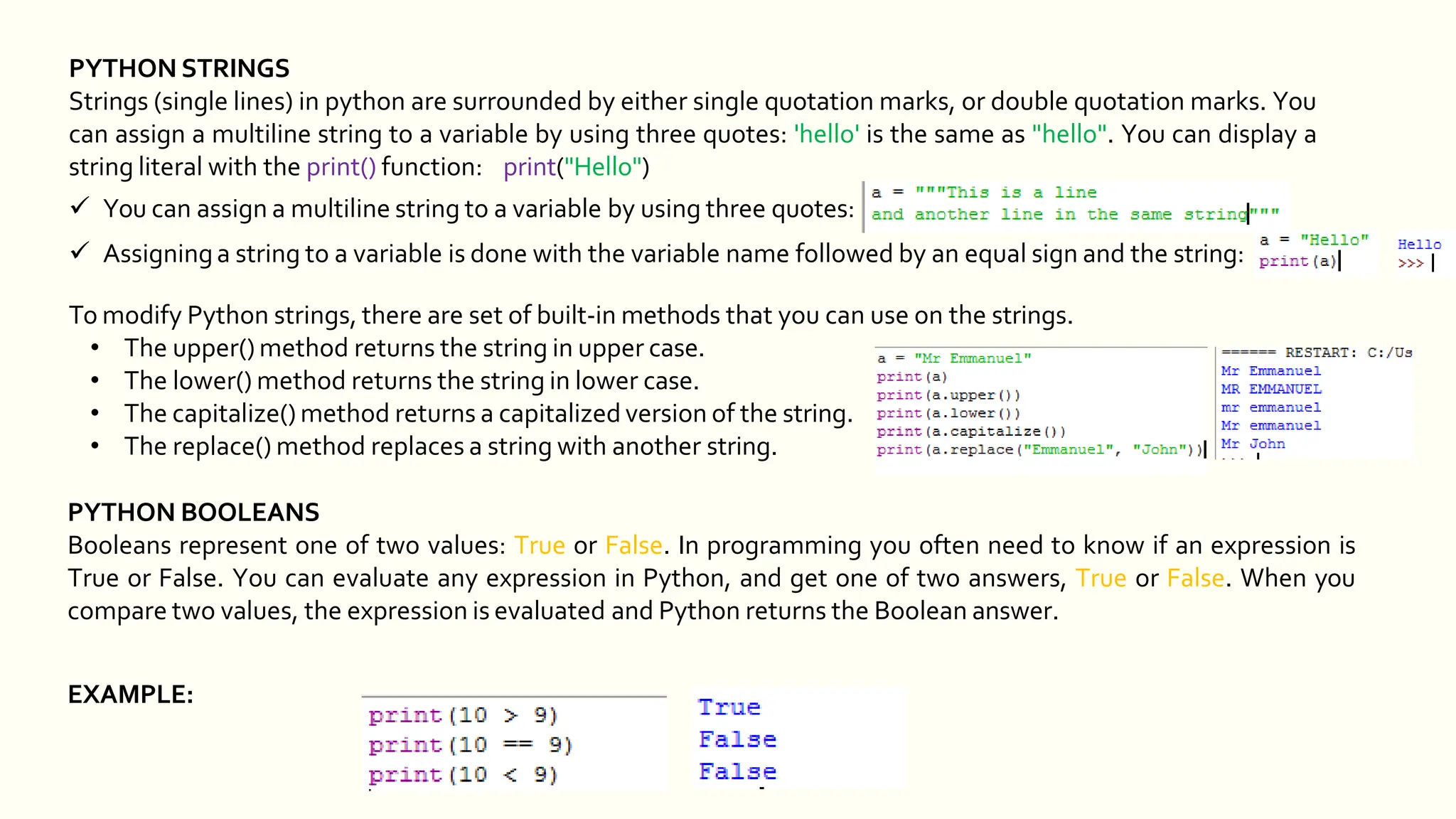The width and height of the screenshot is (1456, 819).
Task: Click the upper() method bullet line
Action: point(414,348)
